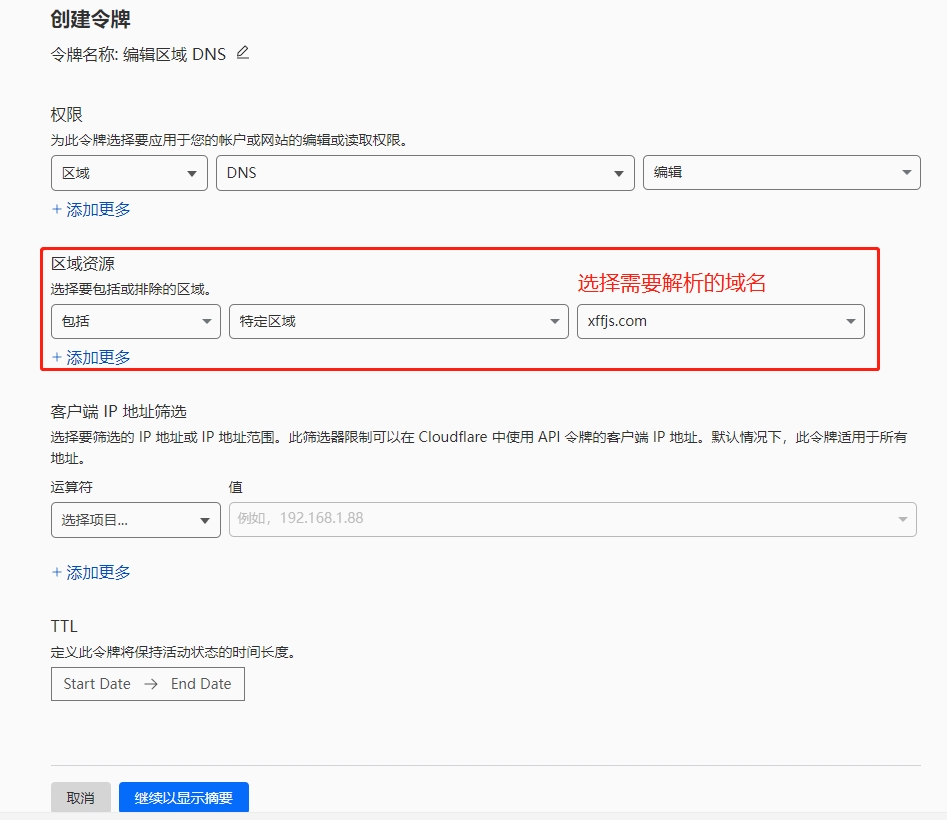Click the arrow between Start and End Date
Image resolution: width=947 pixels, height=820 pixels.
(150, 684)
